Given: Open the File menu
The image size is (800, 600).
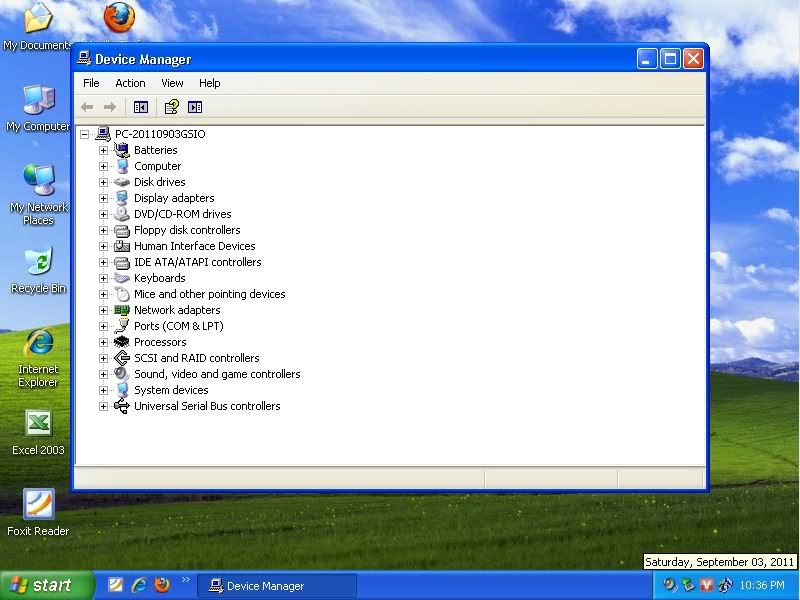Looking at the screenshot, I should (x=91, y=83).
